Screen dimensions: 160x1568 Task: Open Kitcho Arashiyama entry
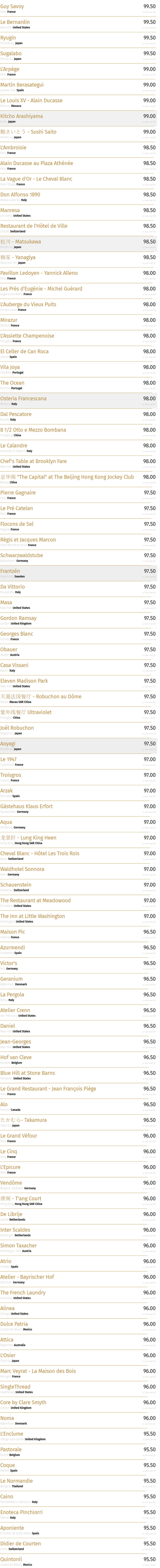pyautogui.click(x=21, y=116)
